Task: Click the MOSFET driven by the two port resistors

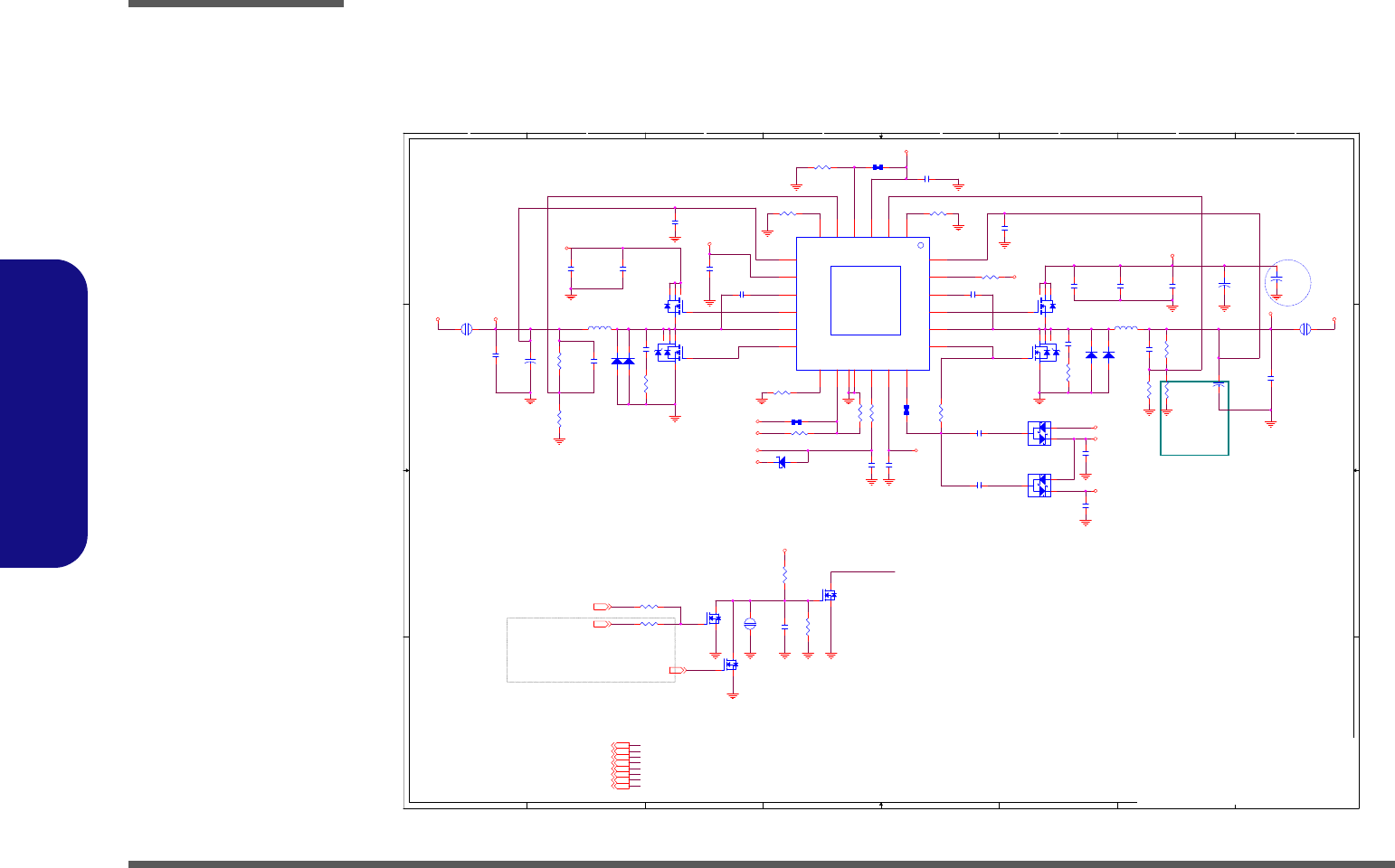Action: tap(714, 618)
